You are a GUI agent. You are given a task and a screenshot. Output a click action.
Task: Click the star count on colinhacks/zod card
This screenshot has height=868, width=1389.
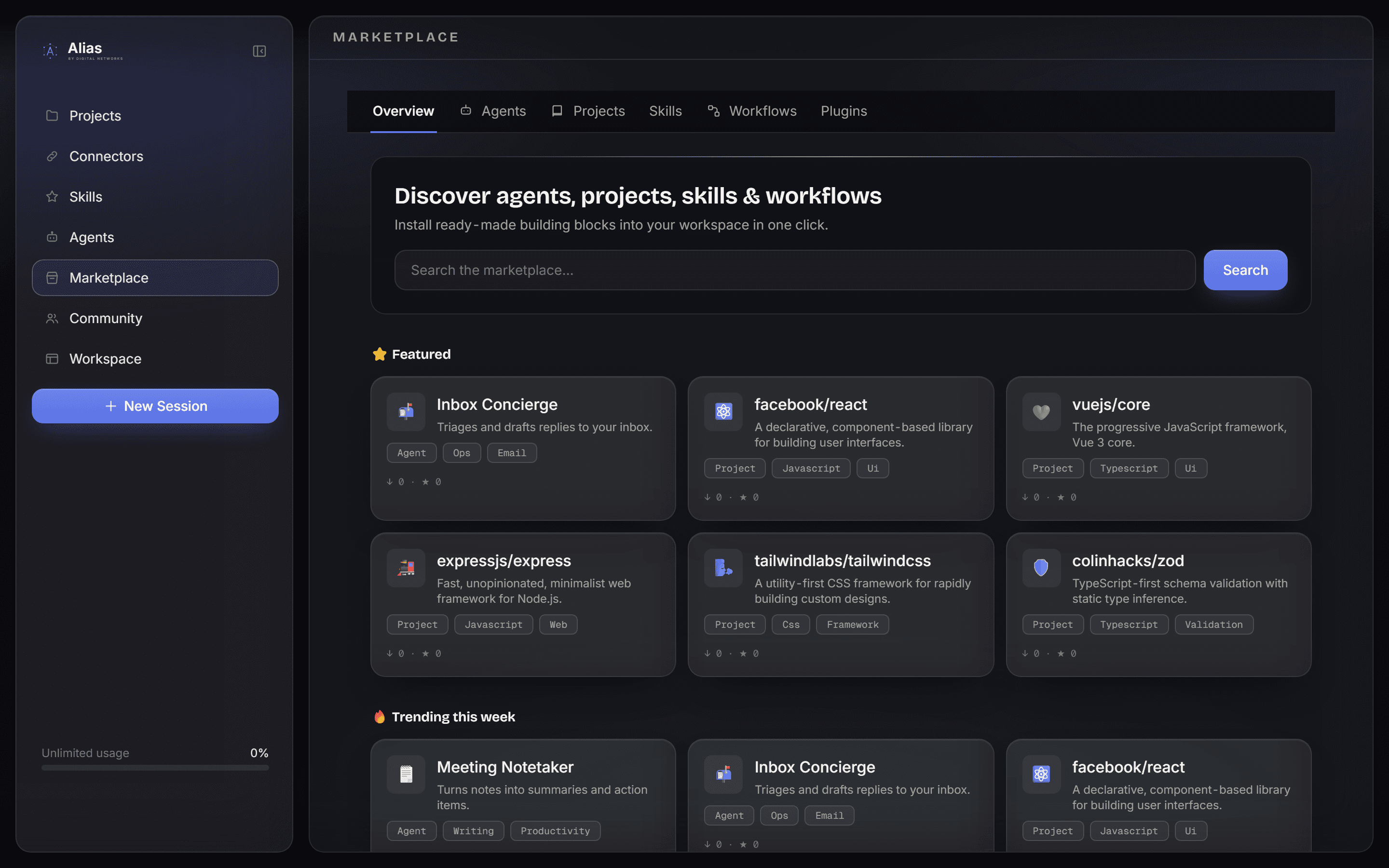tap(1067, 653)
